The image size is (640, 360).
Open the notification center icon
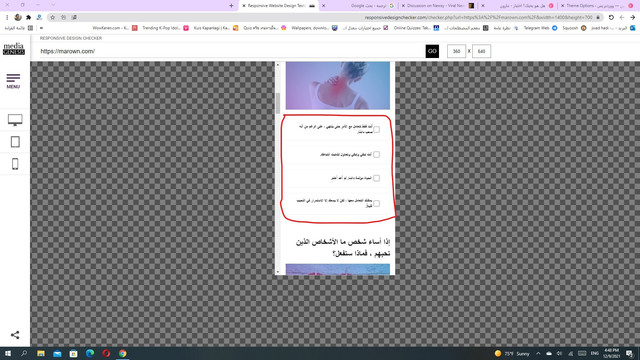click(x=629, y=353)
